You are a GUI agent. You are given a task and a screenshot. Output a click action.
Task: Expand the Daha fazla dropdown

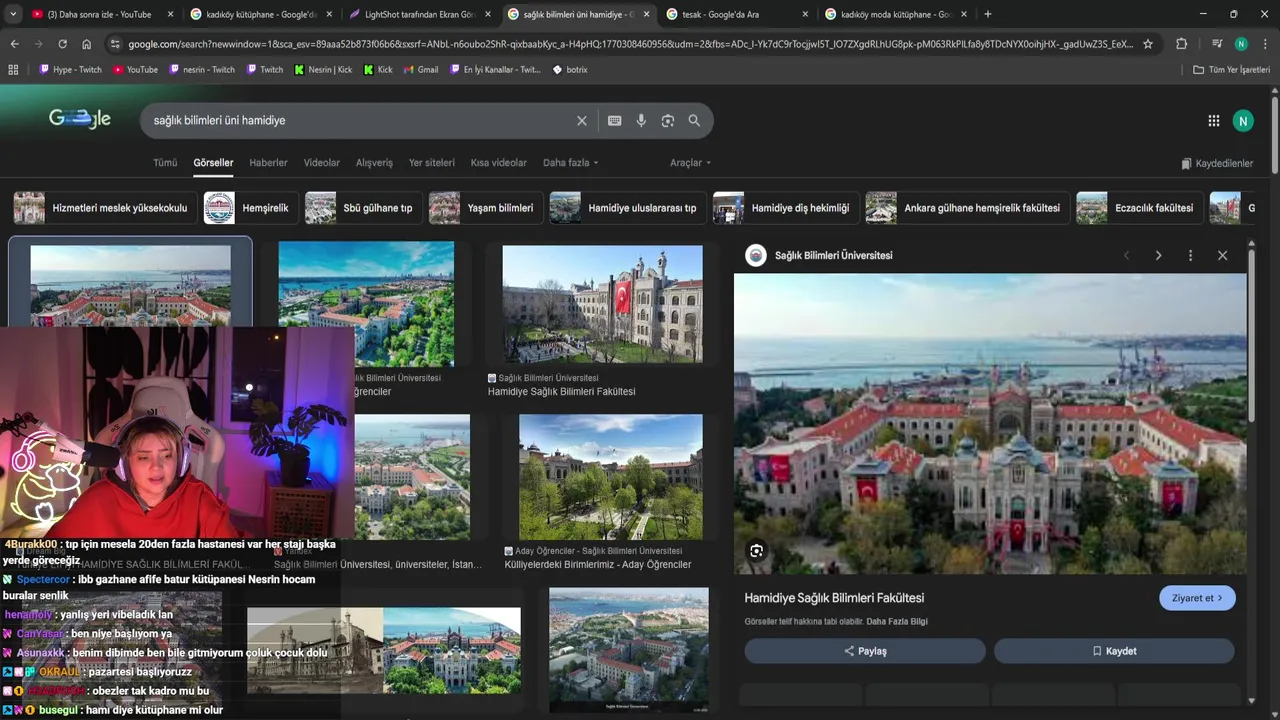pos(571,163)
